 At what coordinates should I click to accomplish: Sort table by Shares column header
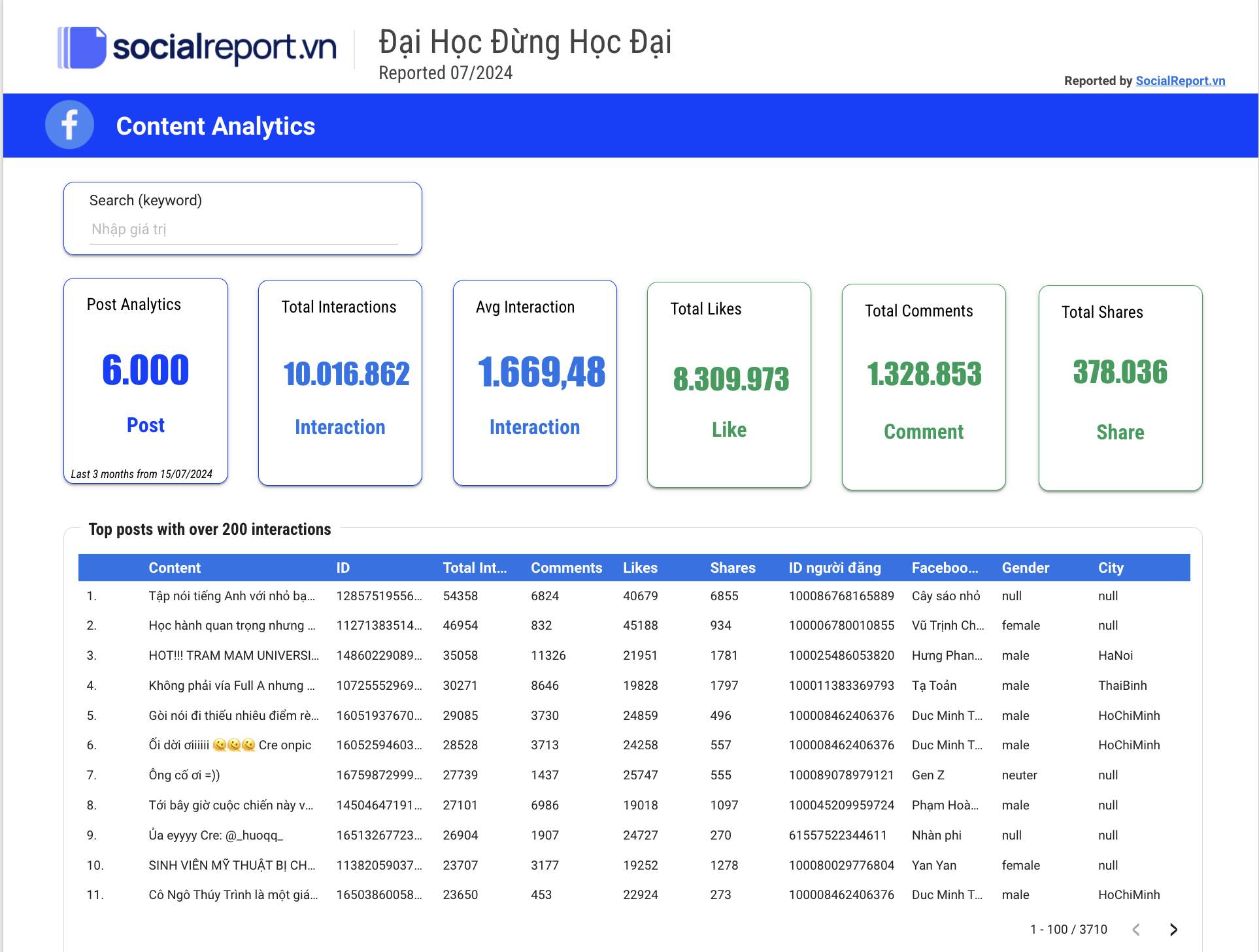pos(732,568)
